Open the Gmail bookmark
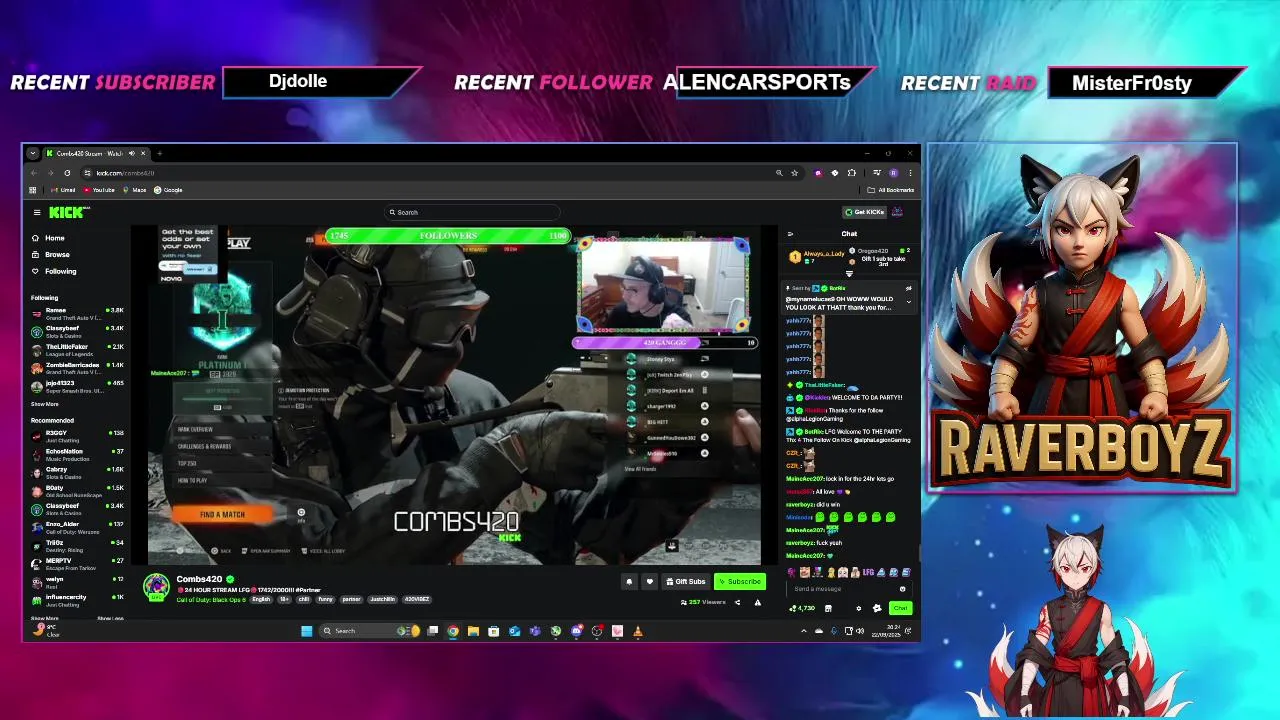The height and width of the screenshot is (720, 1280). (63, 190)
